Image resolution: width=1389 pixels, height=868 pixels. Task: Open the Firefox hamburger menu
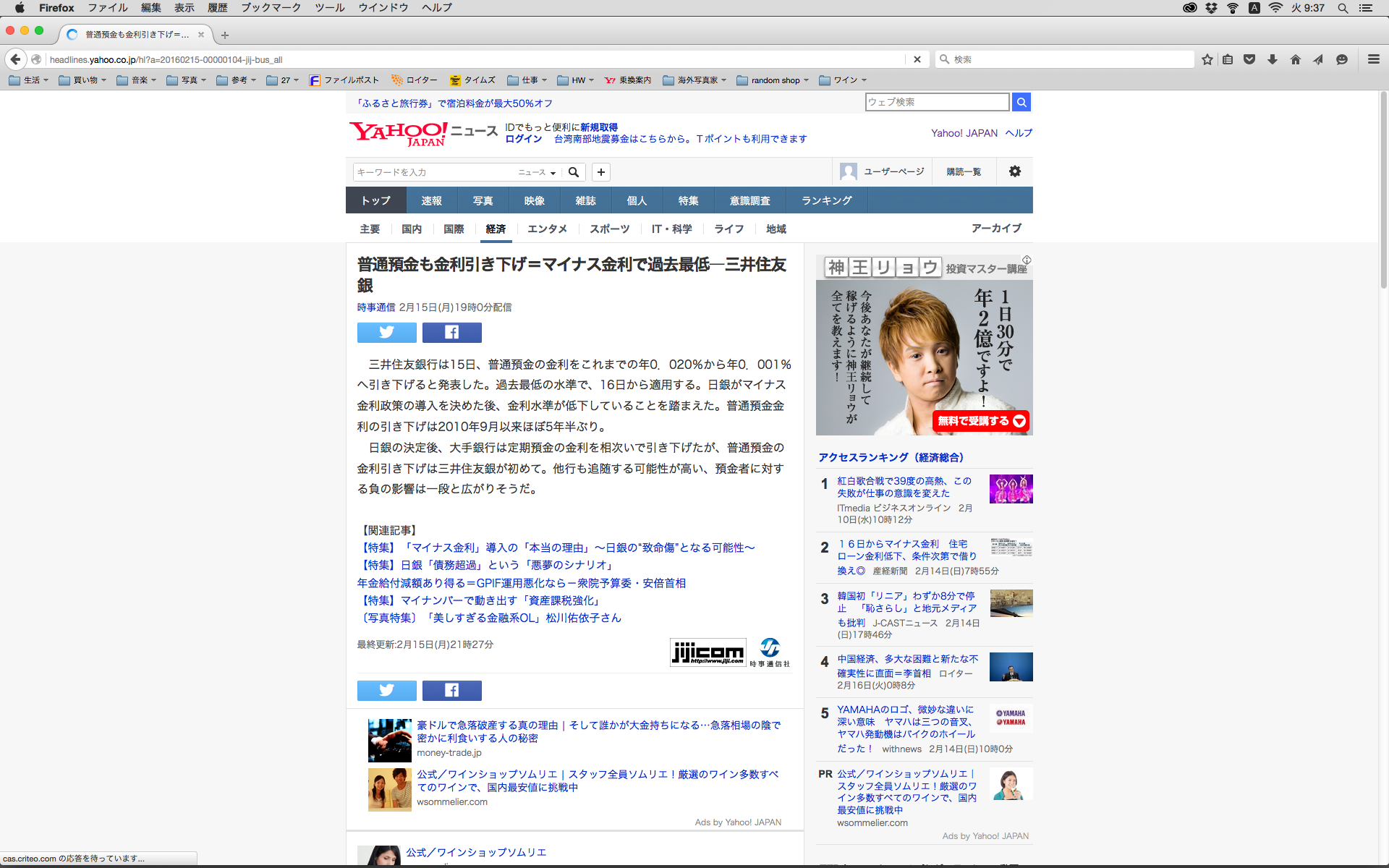[1373, 59]
